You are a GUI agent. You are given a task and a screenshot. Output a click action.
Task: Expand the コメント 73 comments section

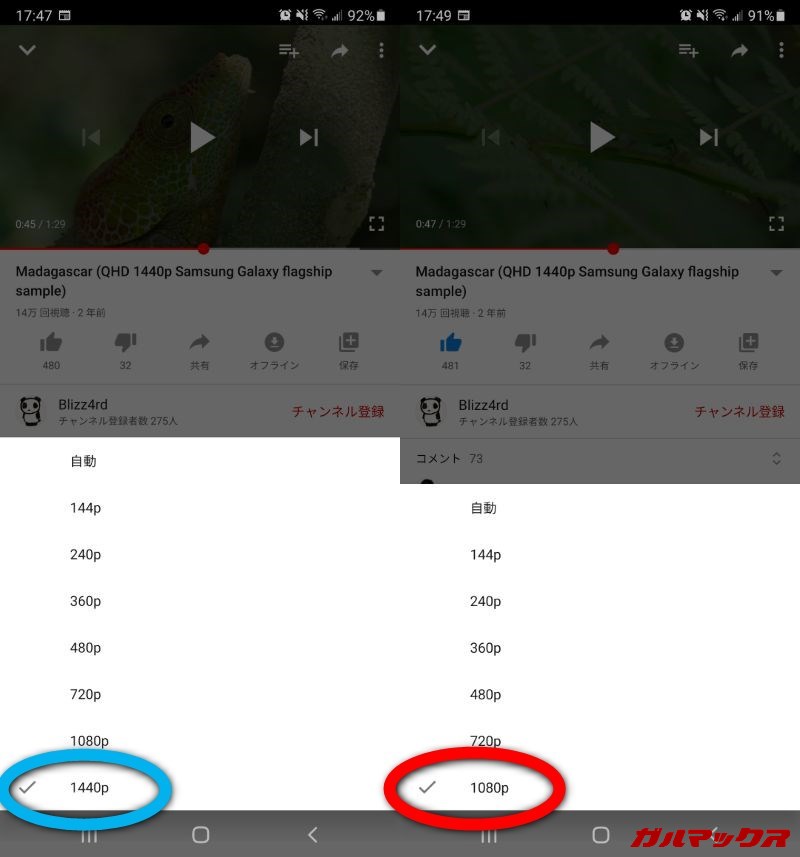click(600, 459)
